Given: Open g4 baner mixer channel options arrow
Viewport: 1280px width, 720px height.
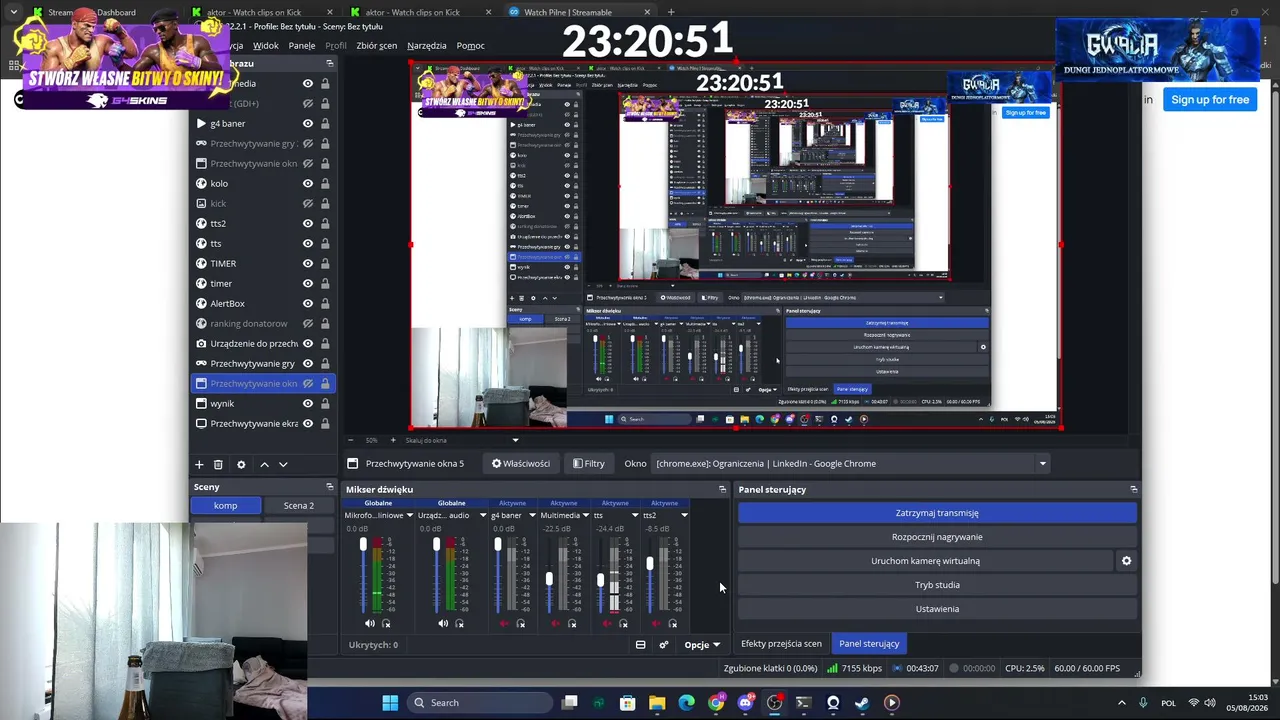Looking at the screenshot, I should pos(532,516).
